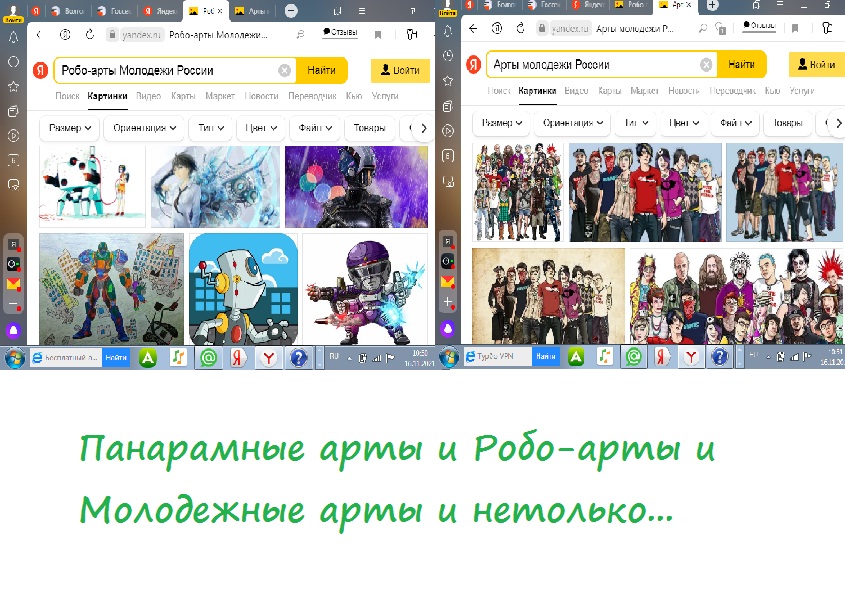Select the Услуги tab in right browser

(801, 91)
